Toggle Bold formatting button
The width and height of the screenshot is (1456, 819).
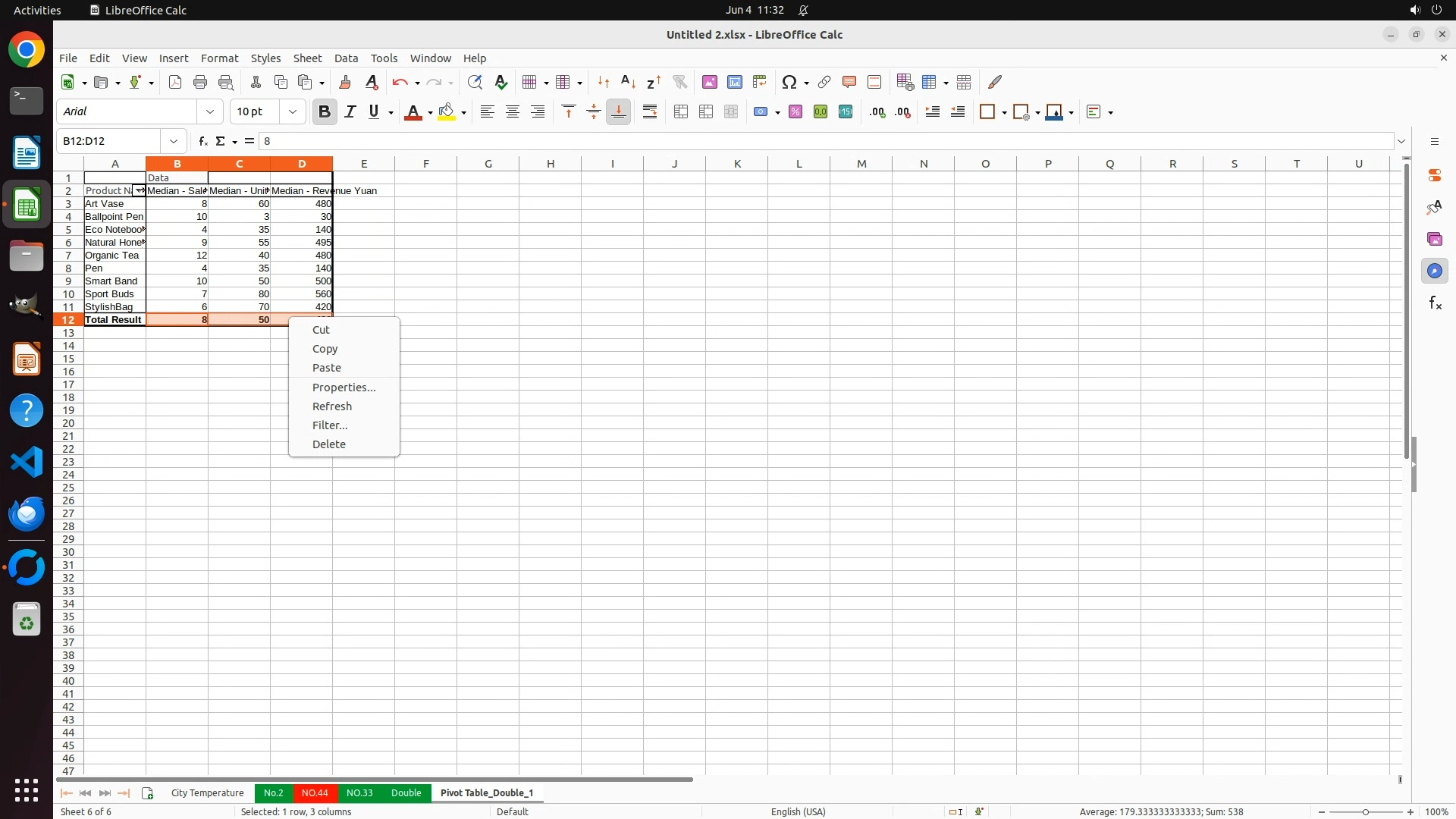point(325,112)
